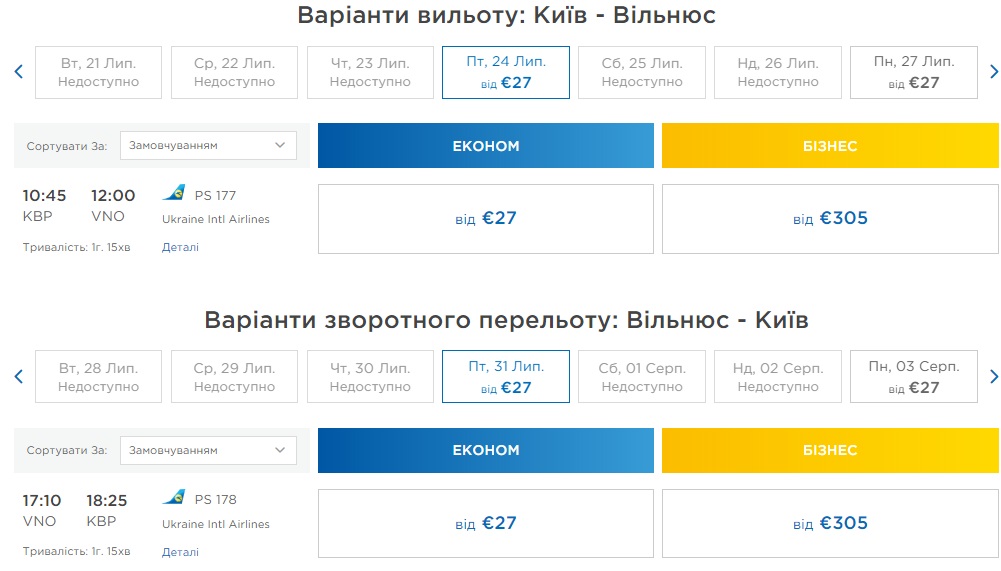Choose economy €27 fare for PS 178

[485, 523]
